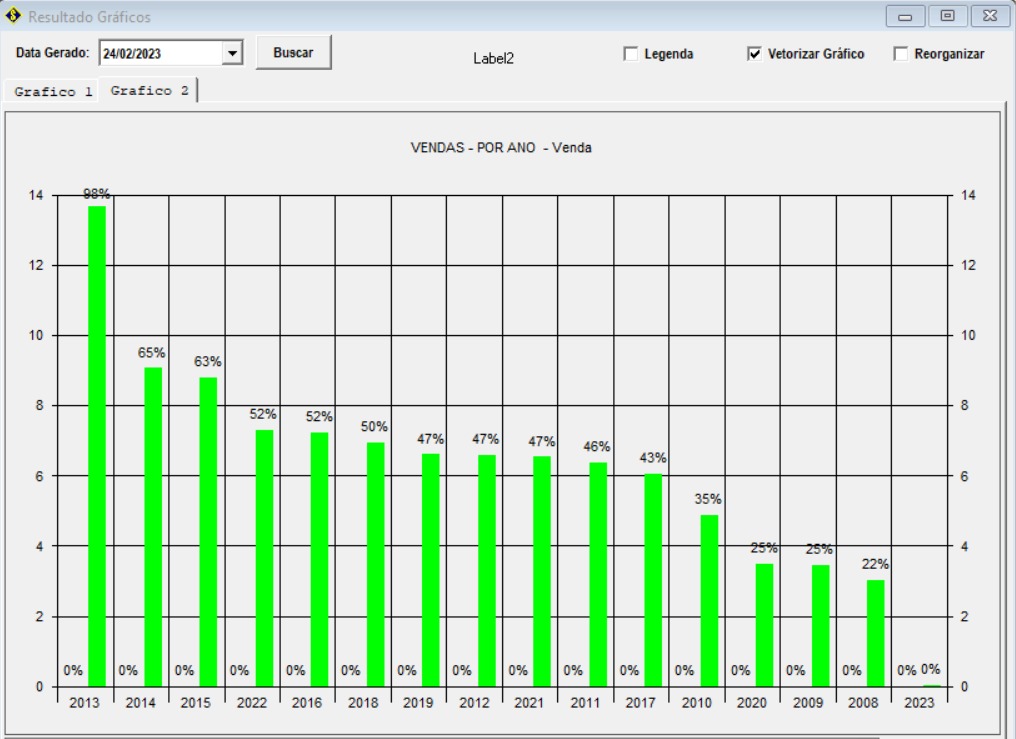
Task: Click the 2023 label on the x-axis
Action: tap(919, 703)
